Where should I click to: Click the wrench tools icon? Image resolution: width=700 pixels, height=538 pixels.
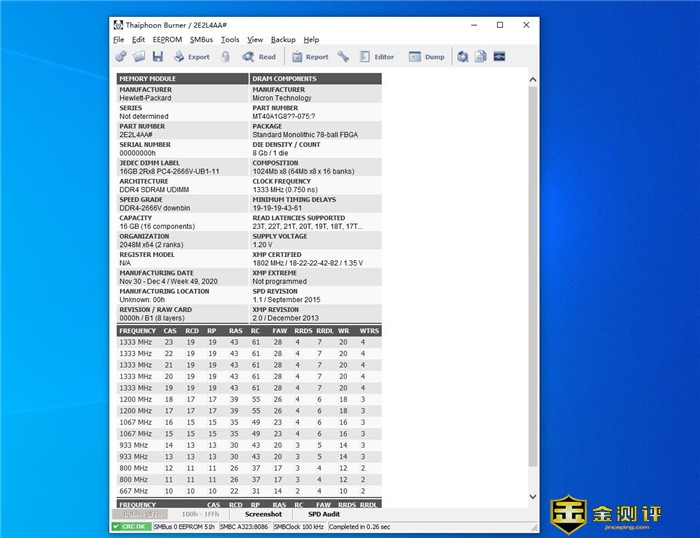coord(343,57)
